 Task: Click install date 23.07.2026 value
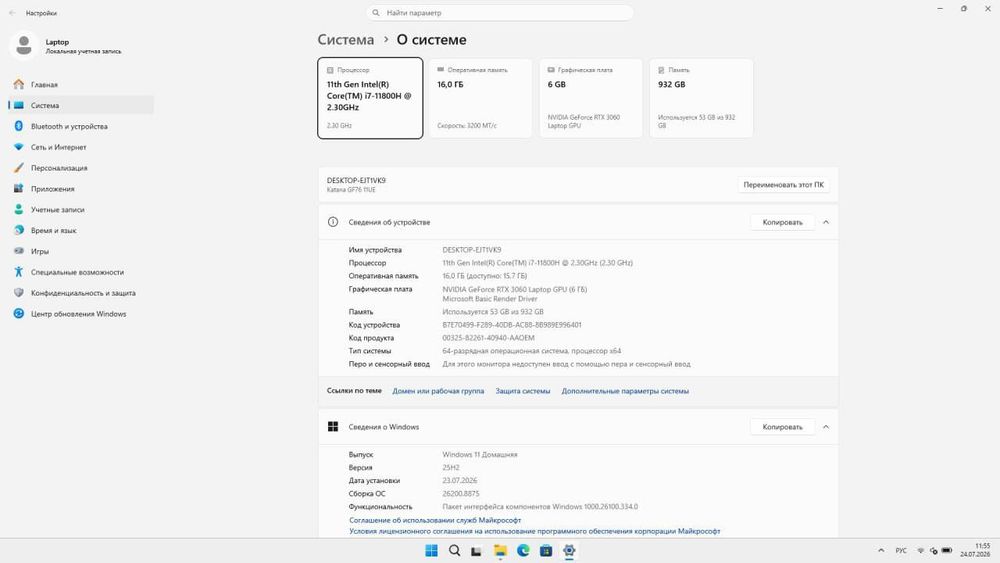click(x=460, y=481)
